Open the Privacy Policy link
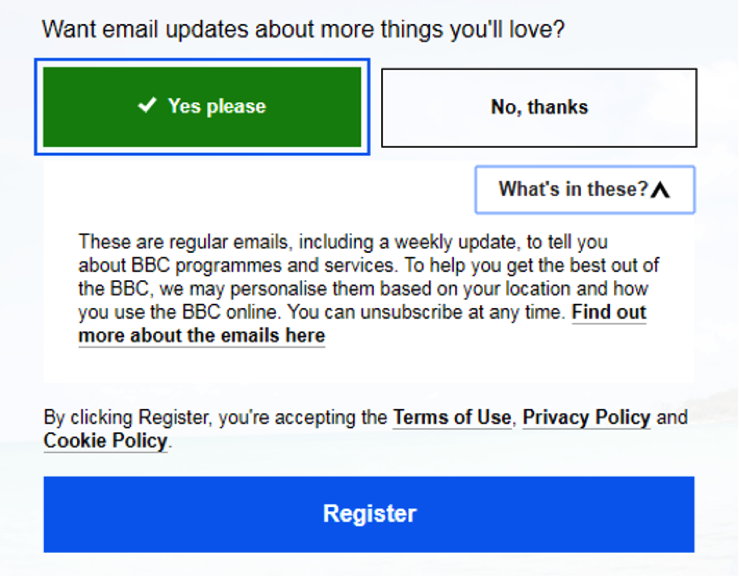This screenshot has height=576, width=739. 587,418
